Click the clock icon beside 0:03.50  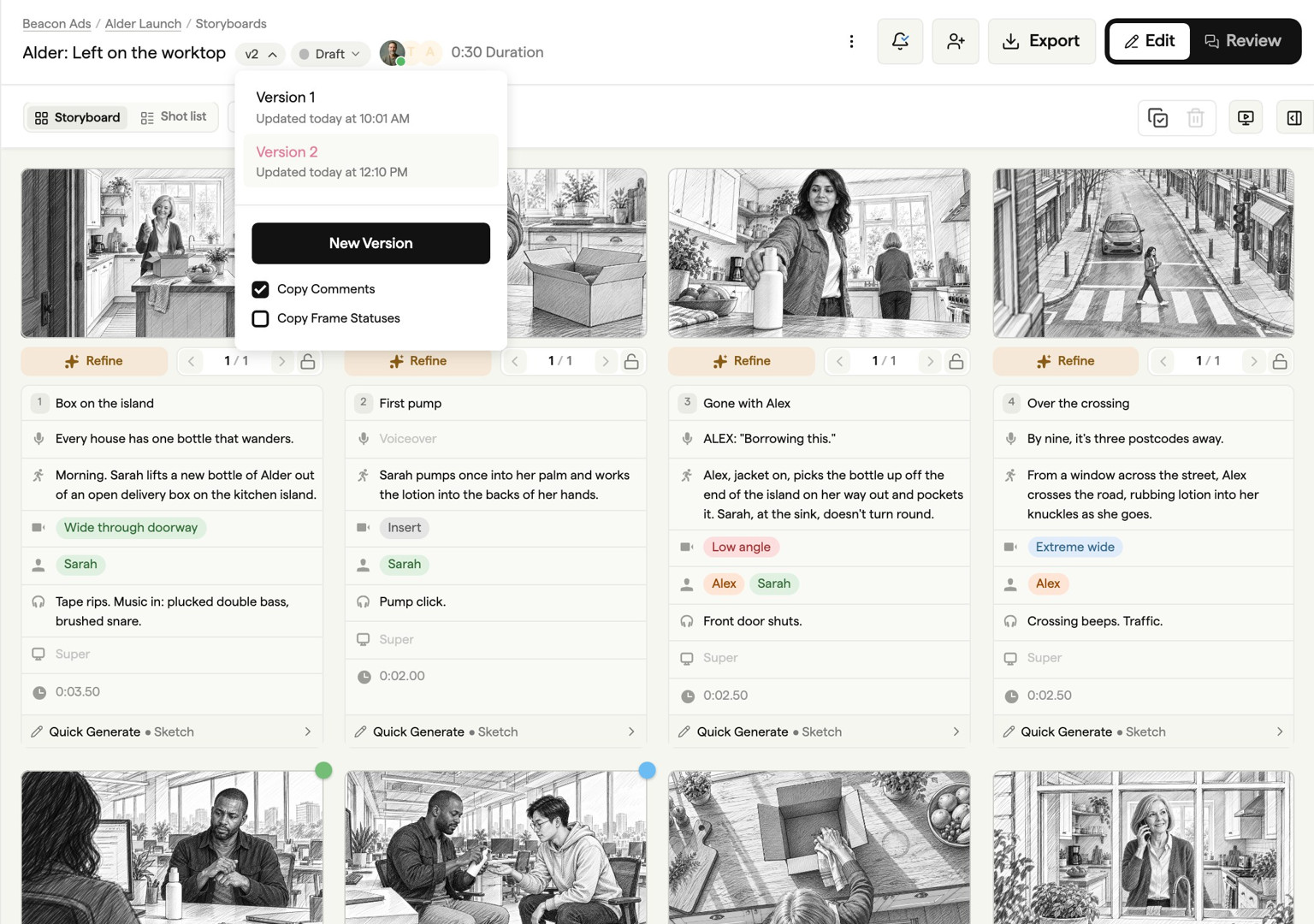[39, 692]
